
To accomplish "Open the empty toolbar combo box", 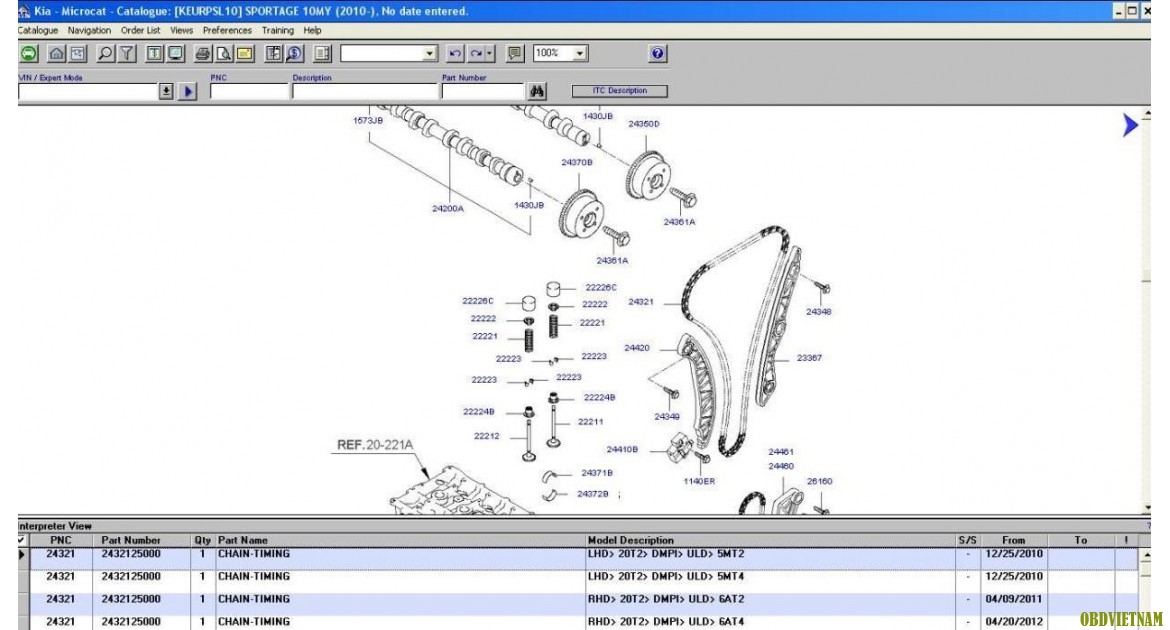I will click(x=389, y=54).
